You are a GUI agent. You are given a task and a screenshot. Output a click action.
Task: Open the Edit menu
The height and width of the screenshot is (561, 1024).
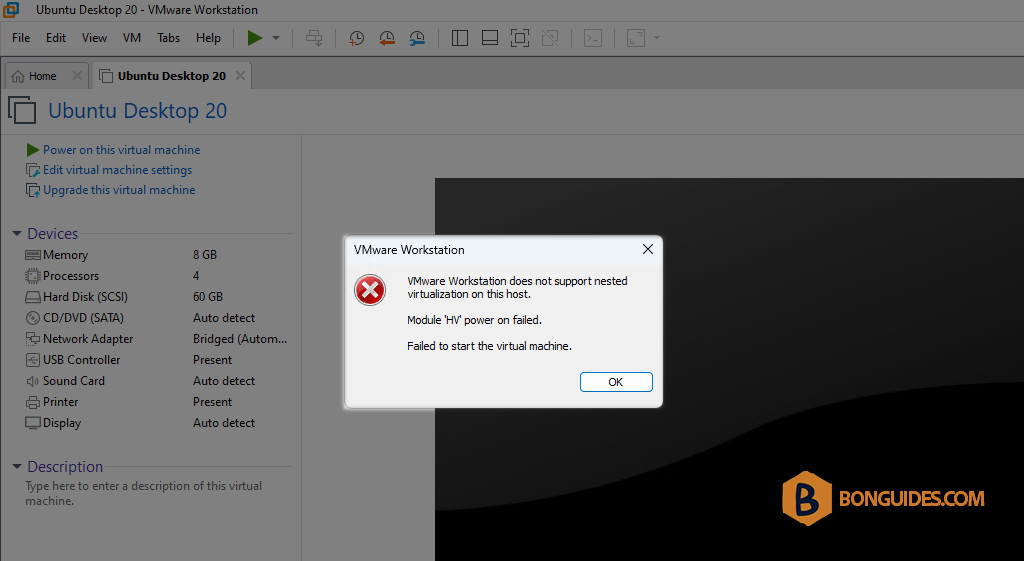56,38
